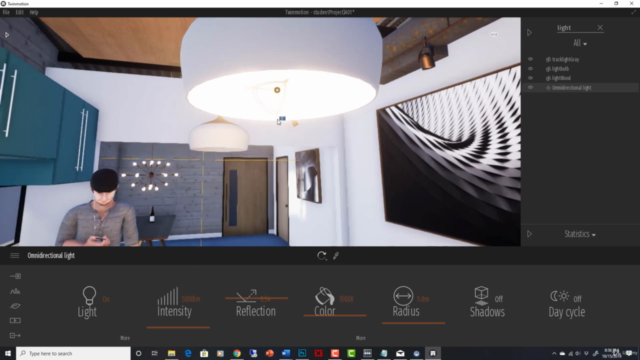Select lightWood in scene list
Screen dimensions: 640x360
pyautogui.click(x=561, y=78)
